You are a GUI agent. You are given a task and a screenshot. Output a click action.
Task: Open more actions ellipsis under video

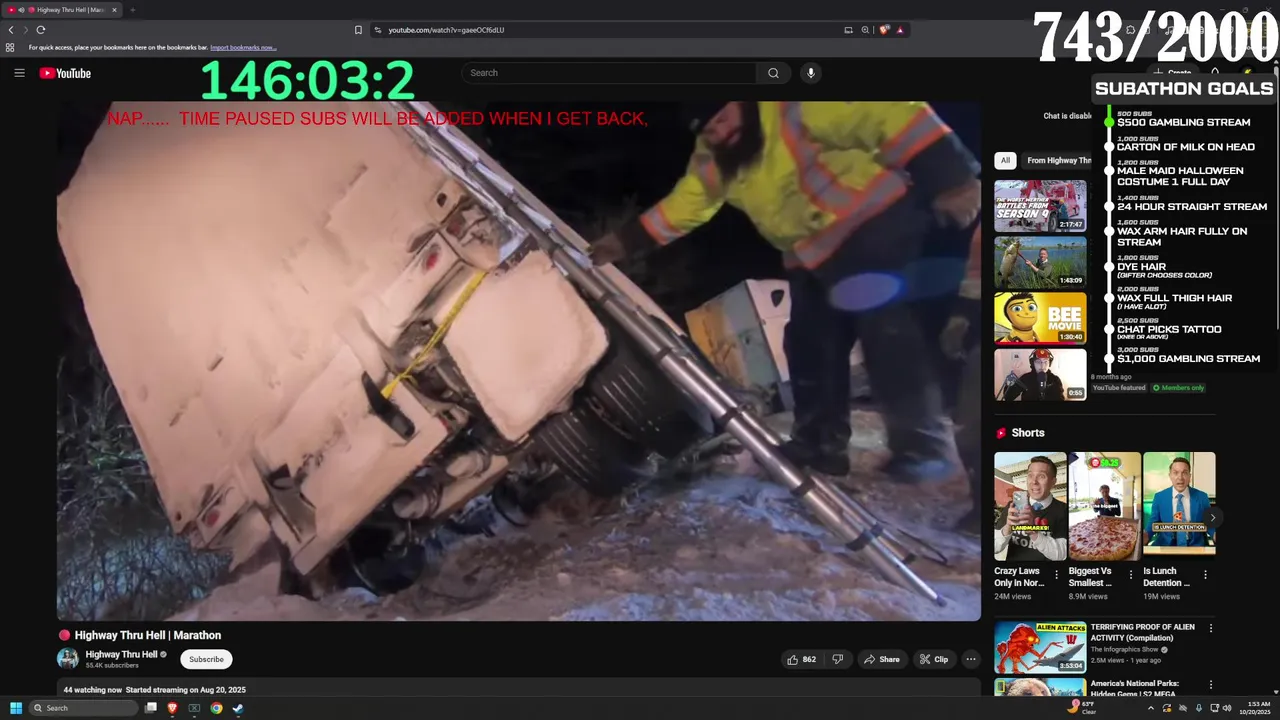[x=970, y=659]
